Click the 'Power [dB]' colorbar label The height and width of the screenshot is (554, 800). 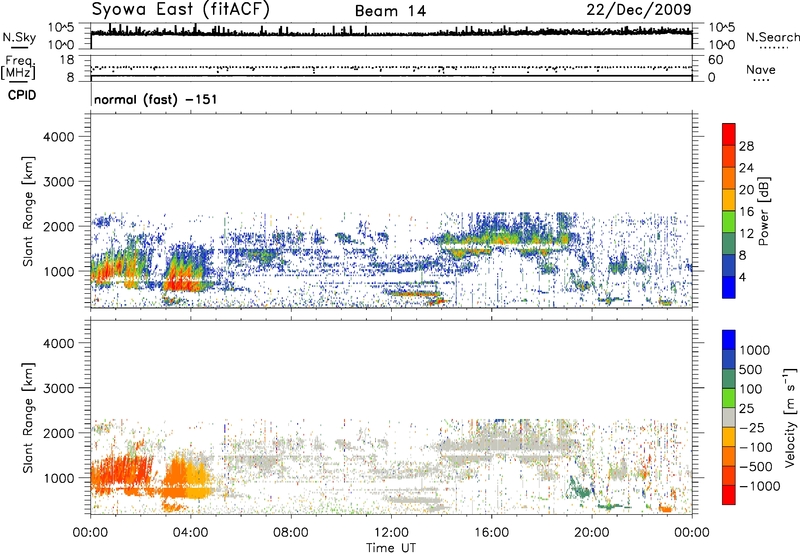coord(763,211)
